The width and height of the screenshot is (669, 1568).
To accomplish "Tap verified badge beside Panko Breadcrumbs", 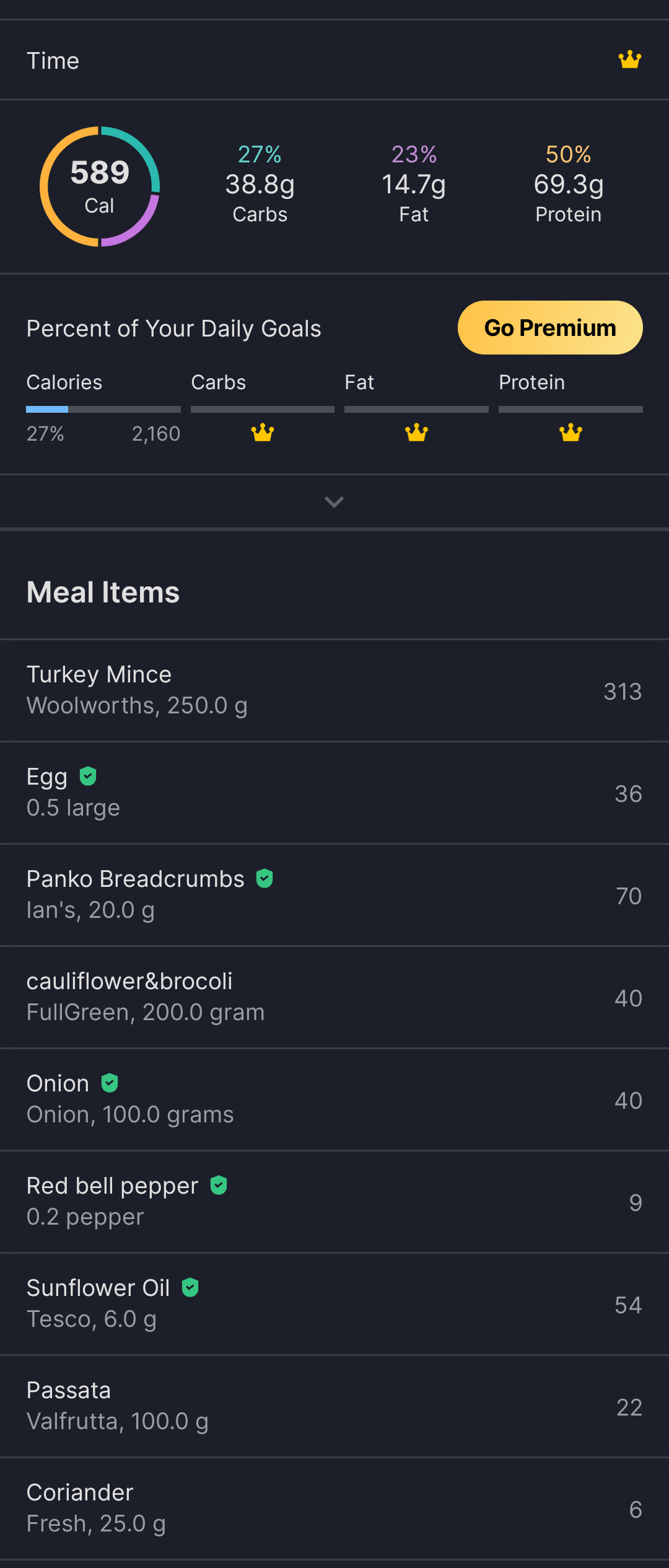I will tap(265, 878).
